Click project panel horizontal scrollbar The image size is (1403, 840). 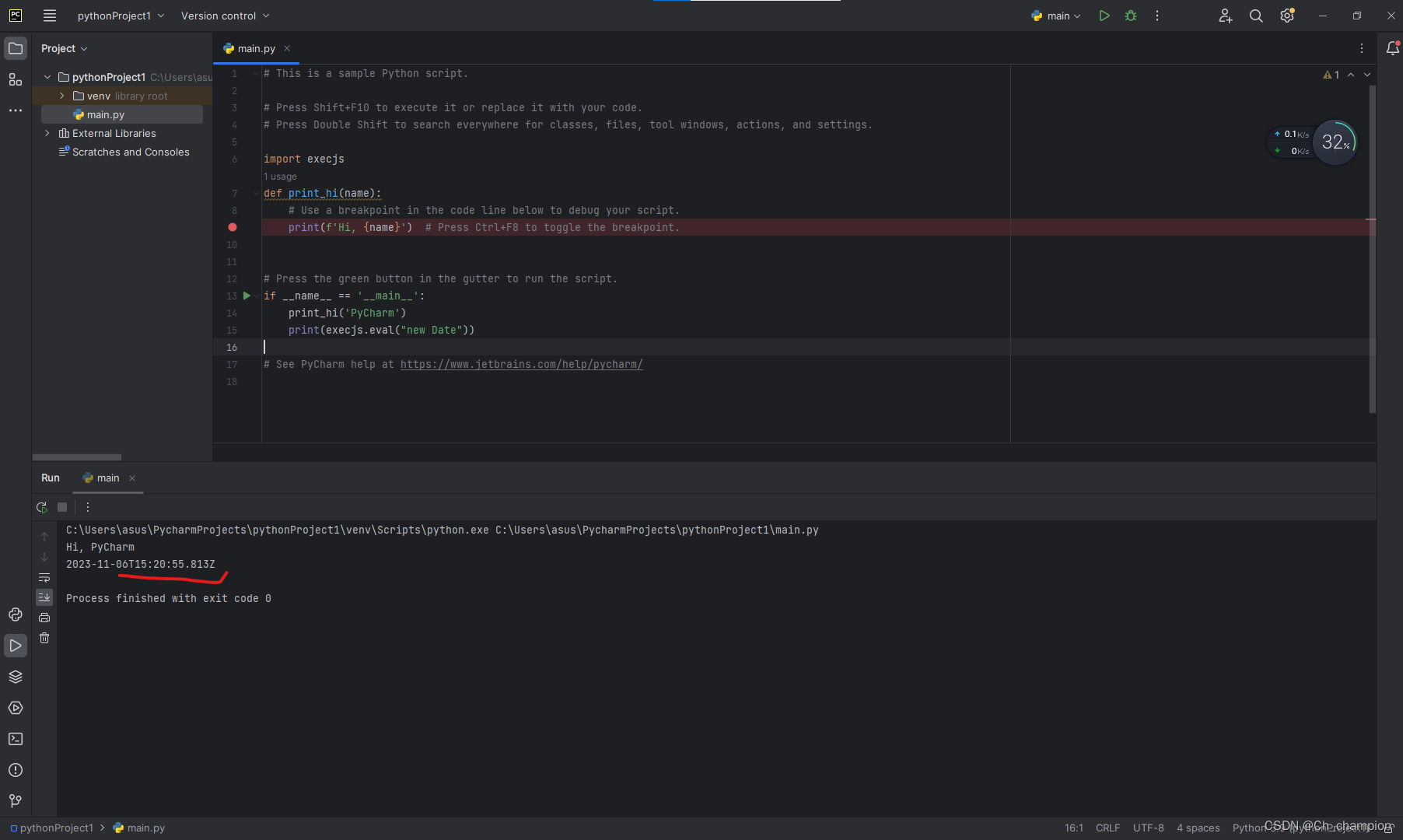(77, 457)
